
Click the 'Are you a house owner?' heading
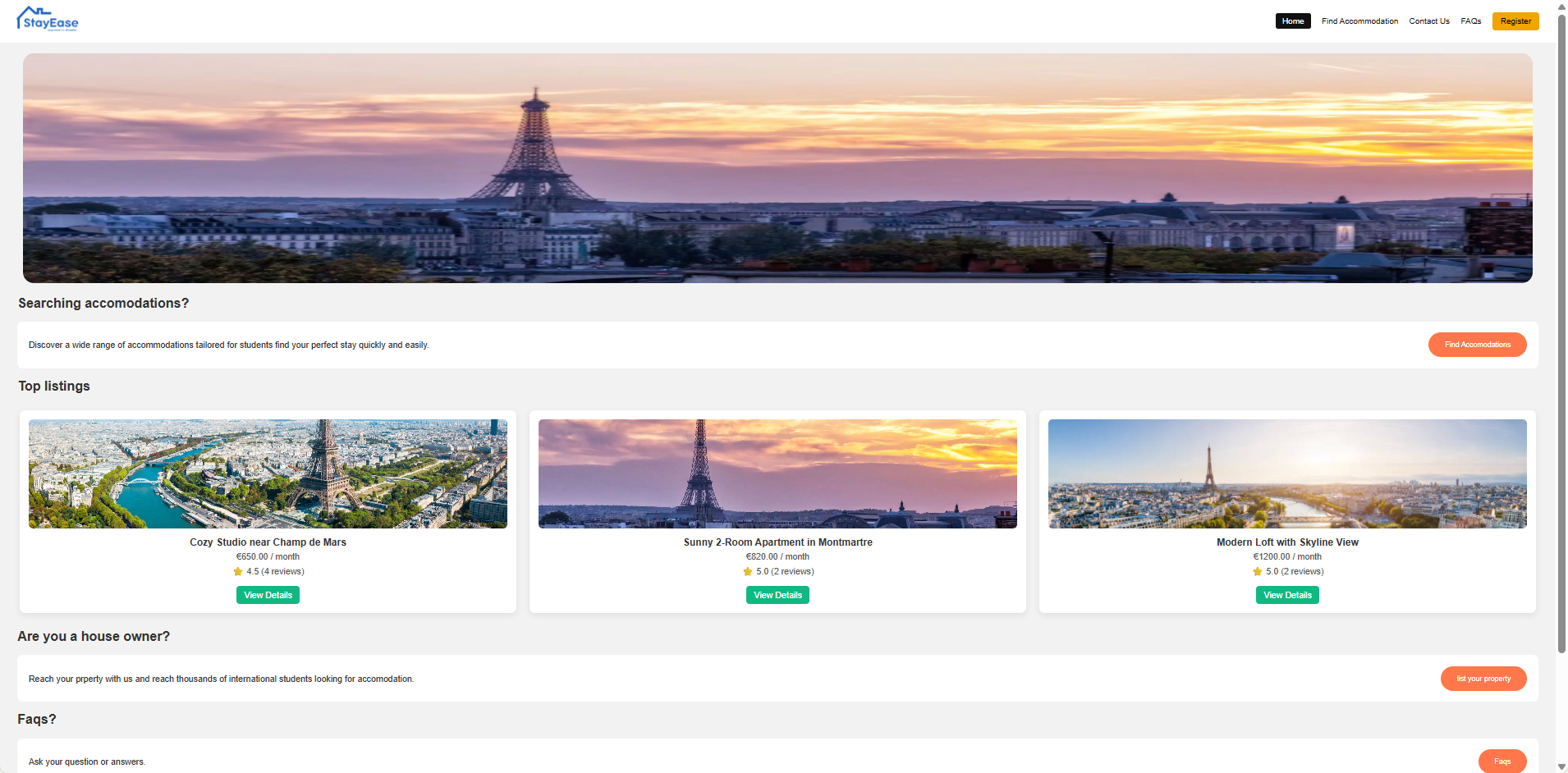(x=94, y=637)
